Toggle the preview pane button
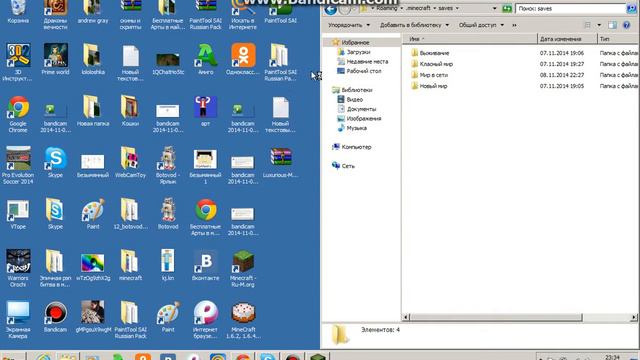This screenshot has width=640, height=360. pyautogui.click(x=612, y=25)
